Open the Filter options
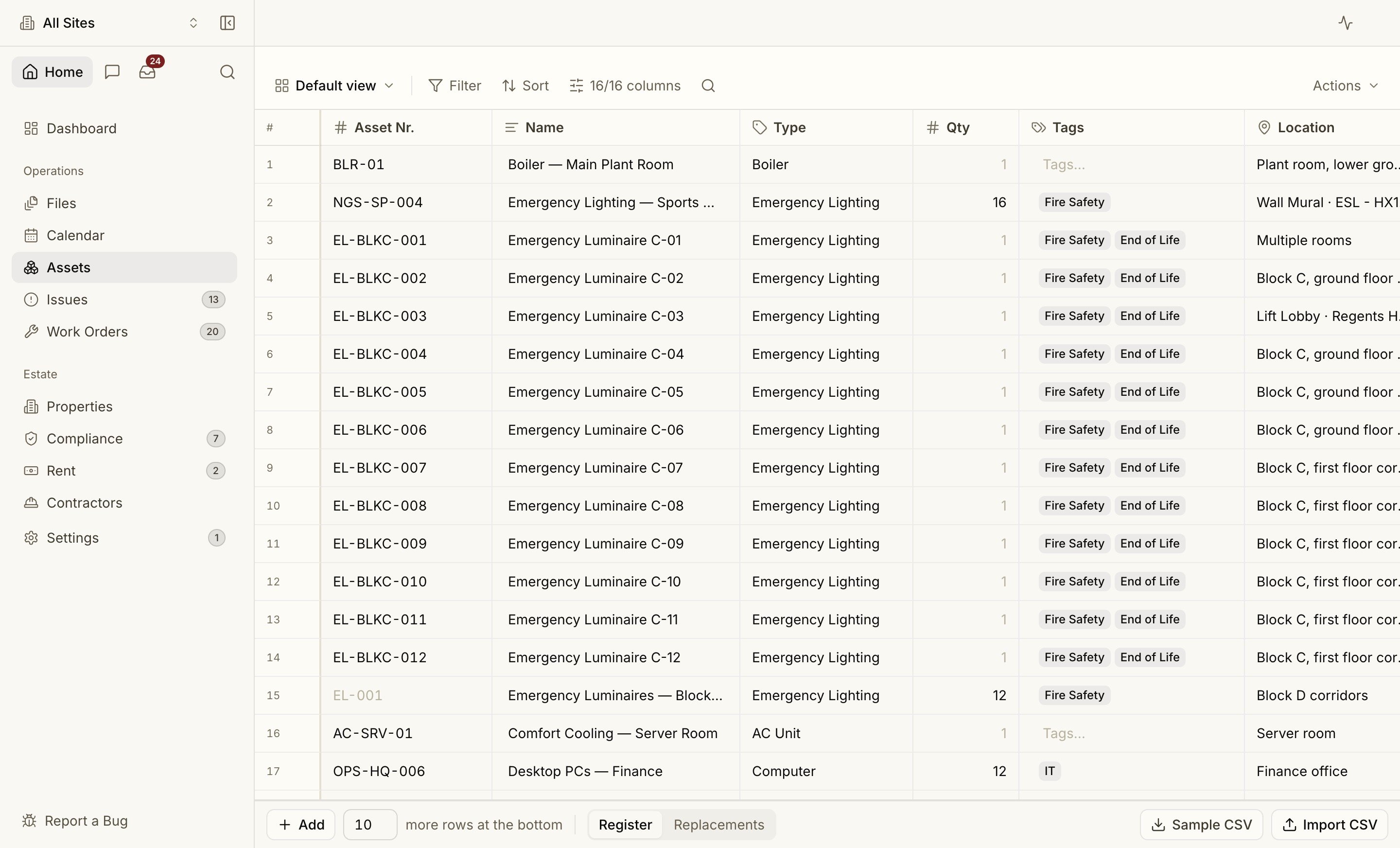 coord(455,86)
